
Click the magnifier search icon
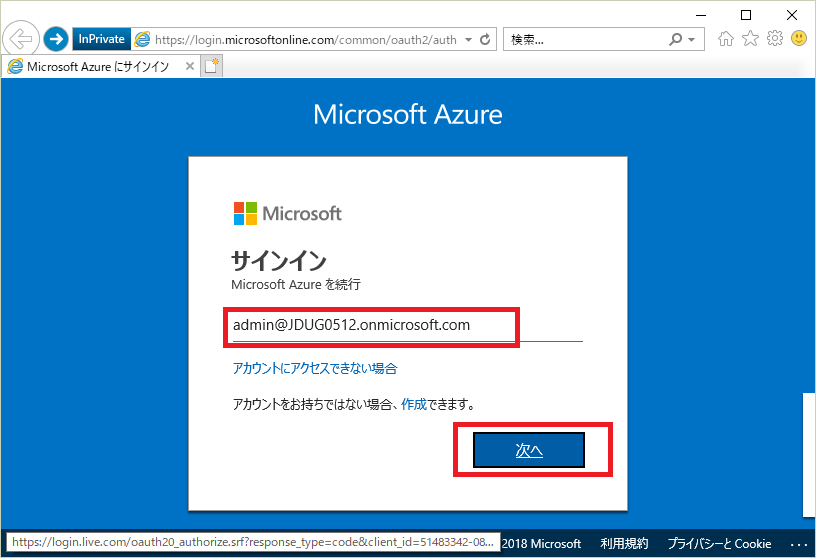point(675,39)
